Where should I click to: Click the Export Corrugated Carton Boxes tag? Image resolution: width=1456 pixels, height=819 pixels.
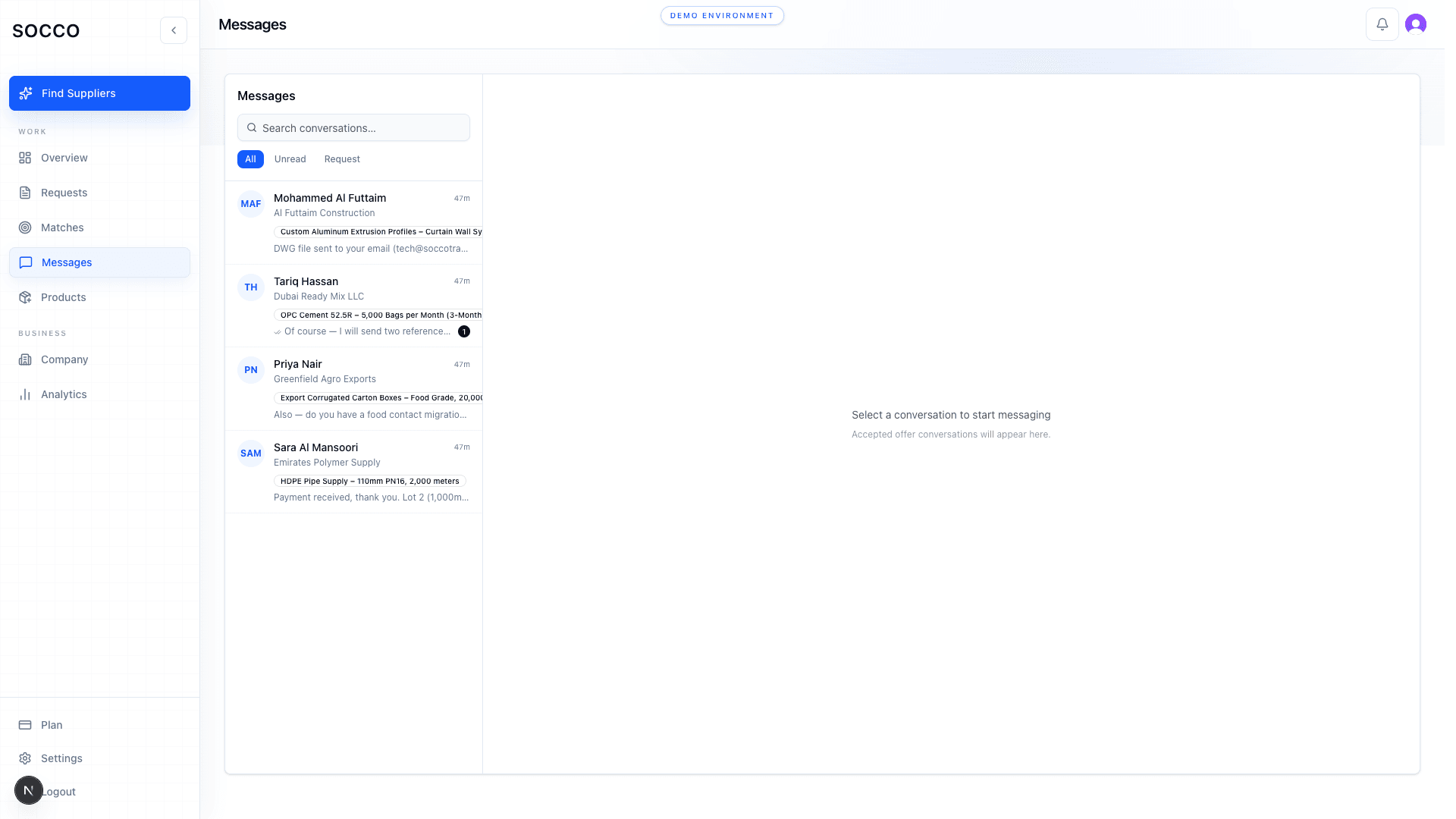(x=378, y=397)
